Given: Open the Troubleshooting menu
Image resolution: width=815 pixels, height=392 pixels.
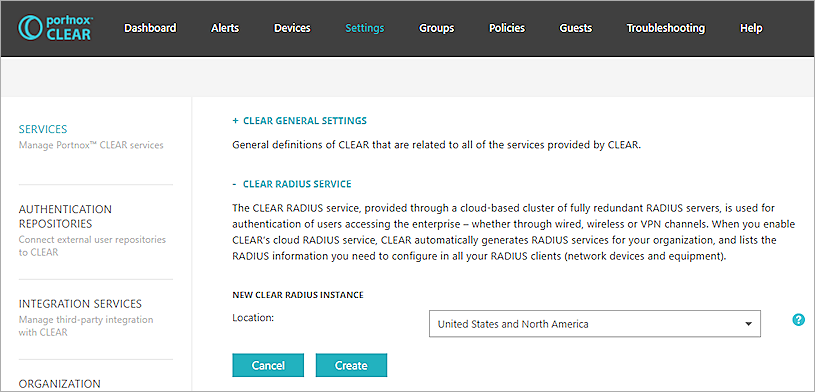Looking at the screenshot, I should (x=666, y=28).
